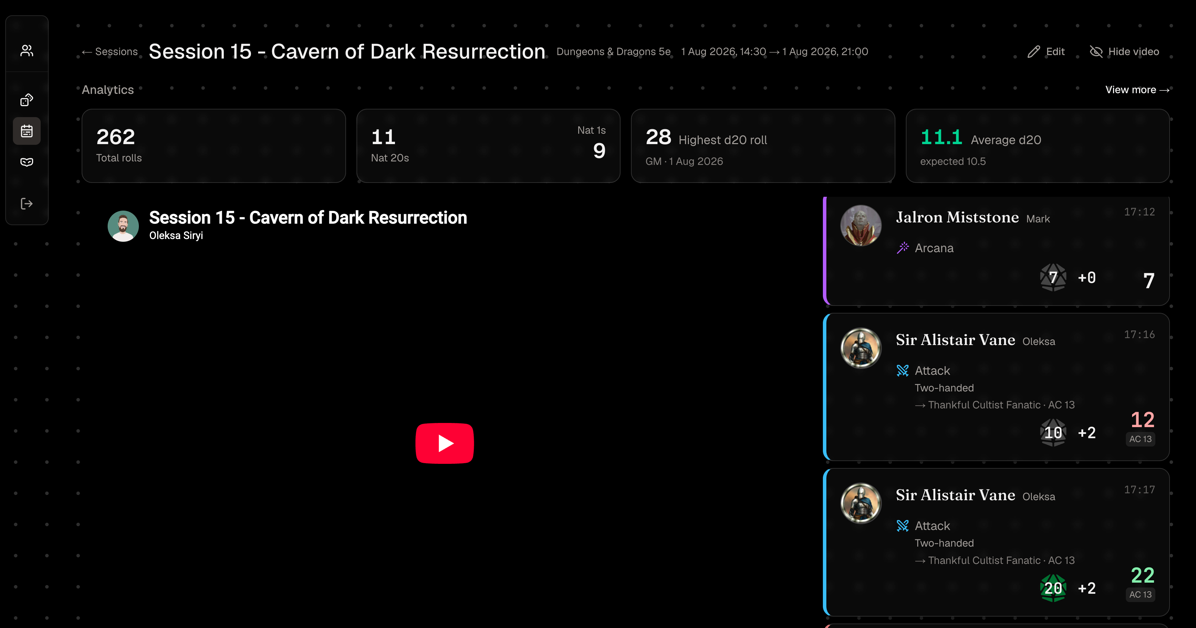Click Hide video toggle
The width and height of the screenshot is (1196, 628).
(1124, 52)
